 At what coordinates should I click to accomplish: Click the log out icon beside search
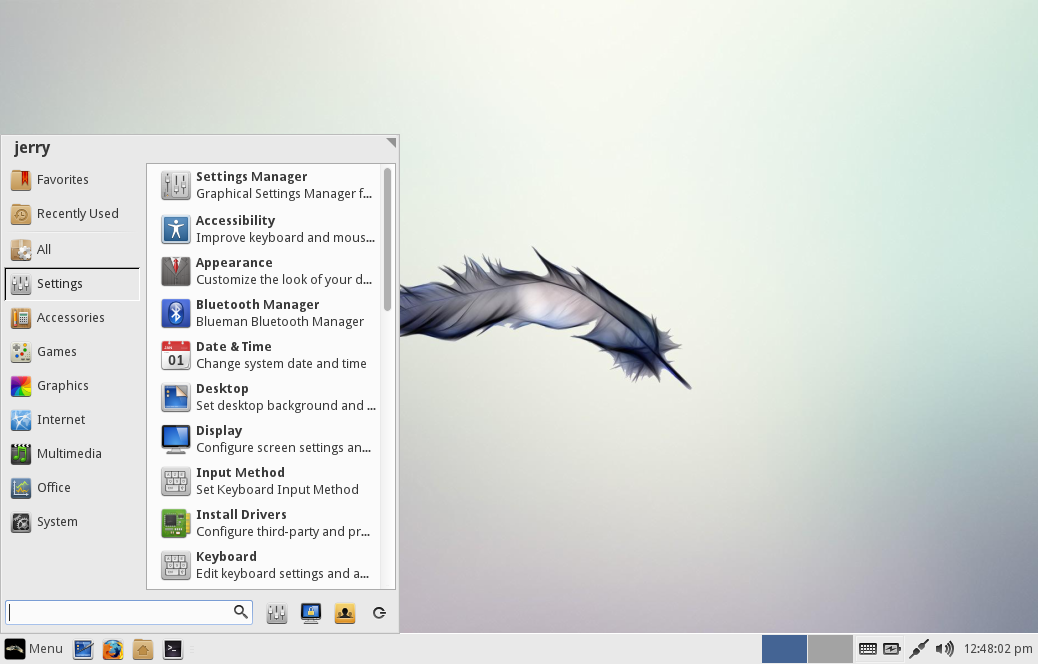(x=379, y=613)
